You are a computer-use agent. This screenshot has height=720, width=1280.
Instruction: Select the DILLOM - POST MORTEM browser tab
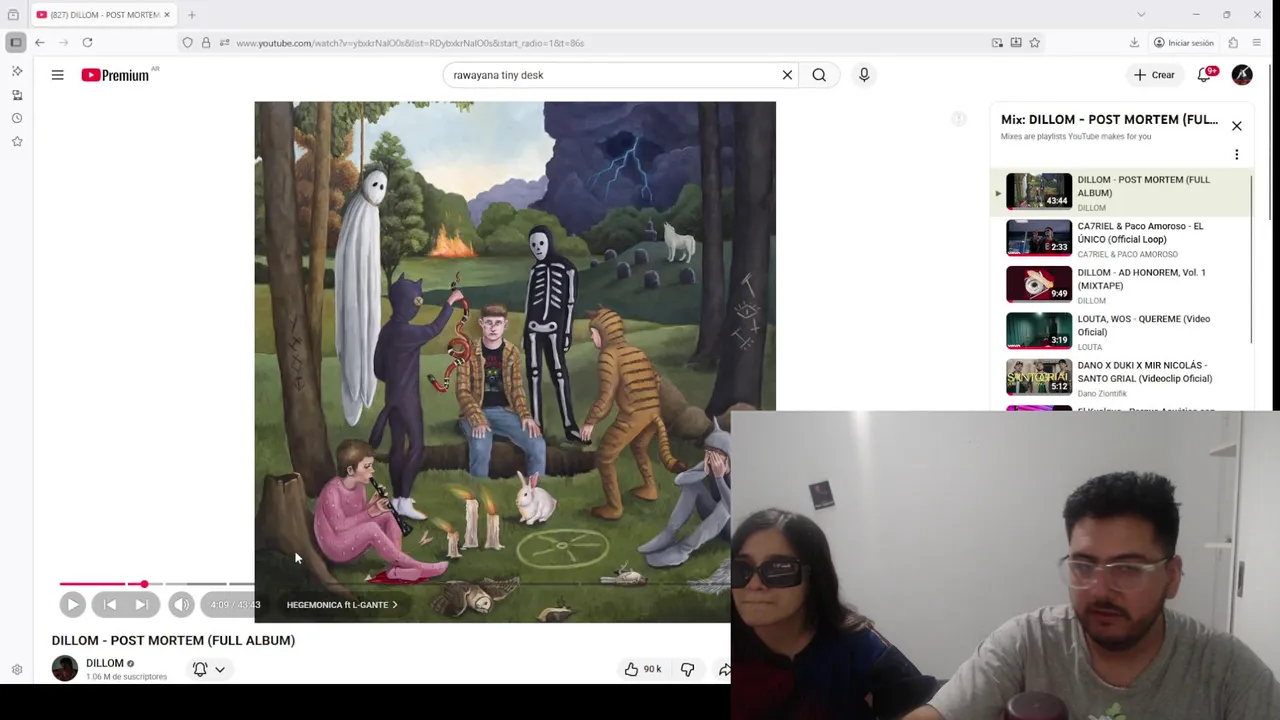pyautogui.click(x=103, y=15)
